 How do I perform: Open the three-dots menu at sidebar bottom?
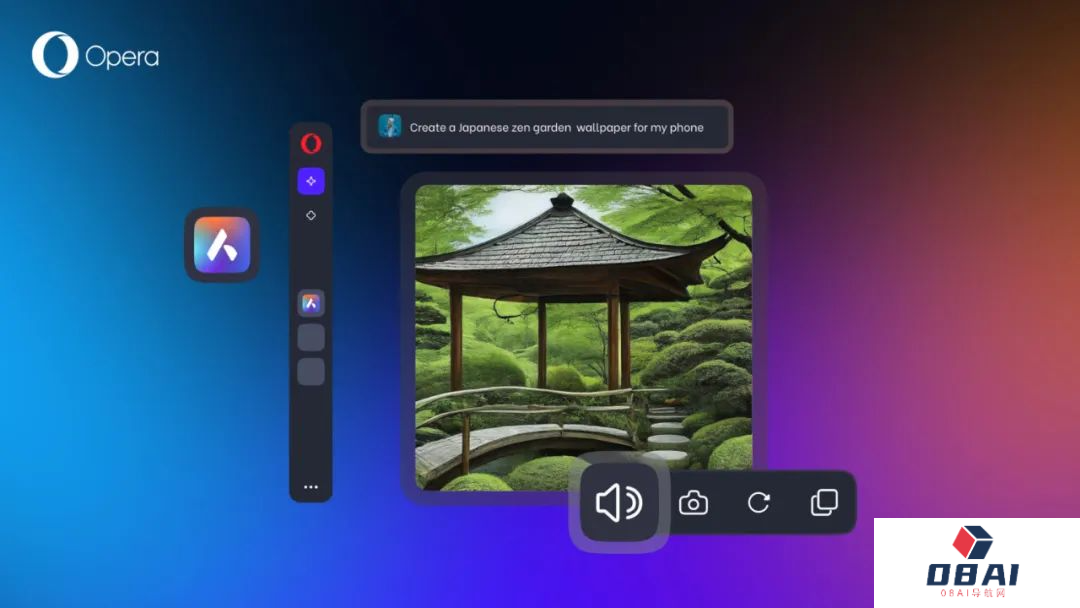coord(311,487)
